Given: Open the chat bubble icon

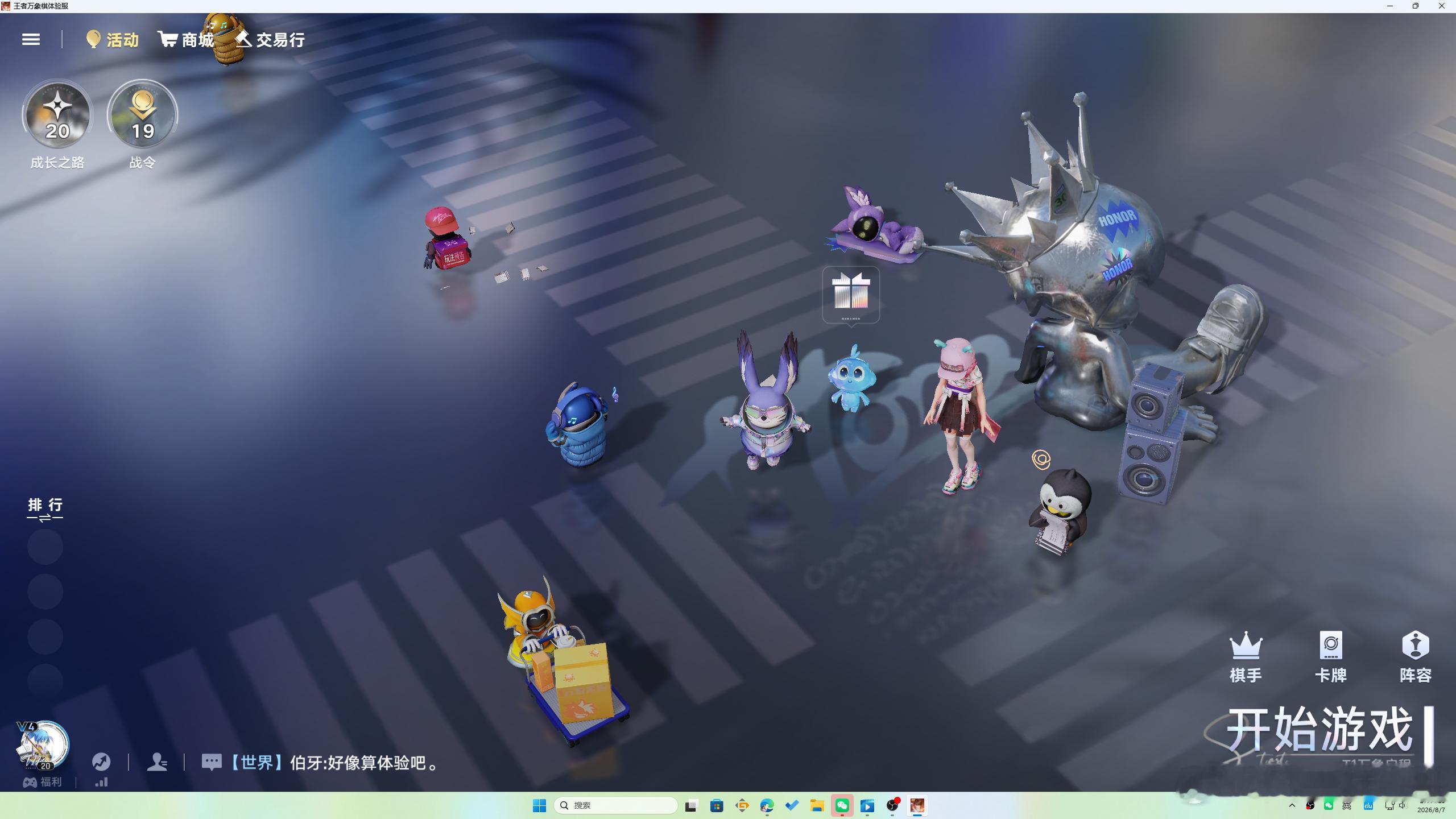Looking at the screenshot, I should pos(212,762).
